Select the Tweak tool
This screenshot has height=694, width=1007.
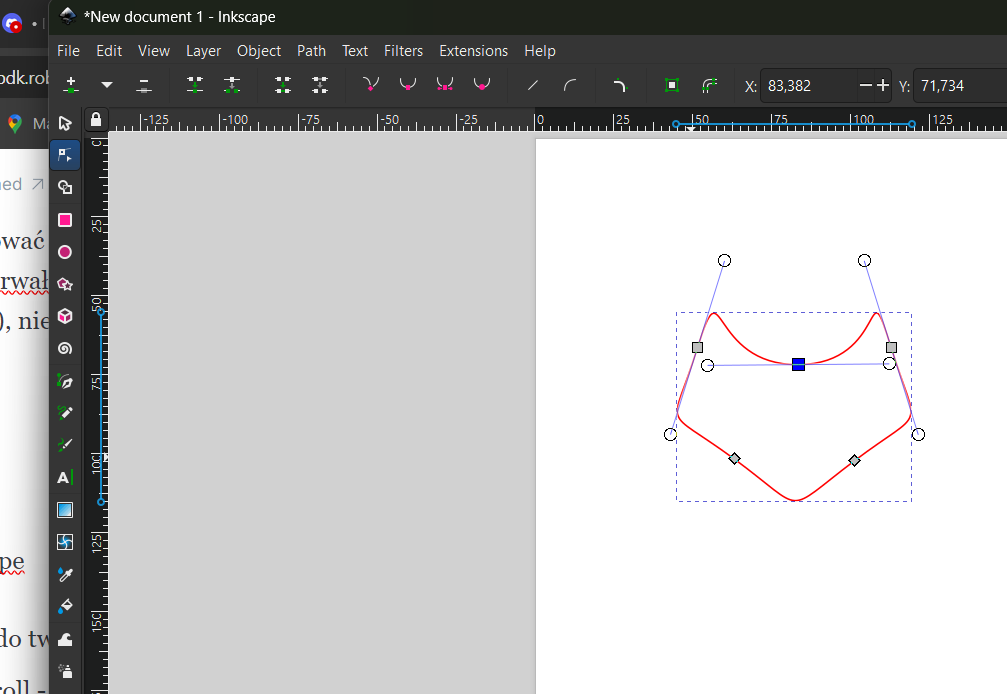(65, 639)
